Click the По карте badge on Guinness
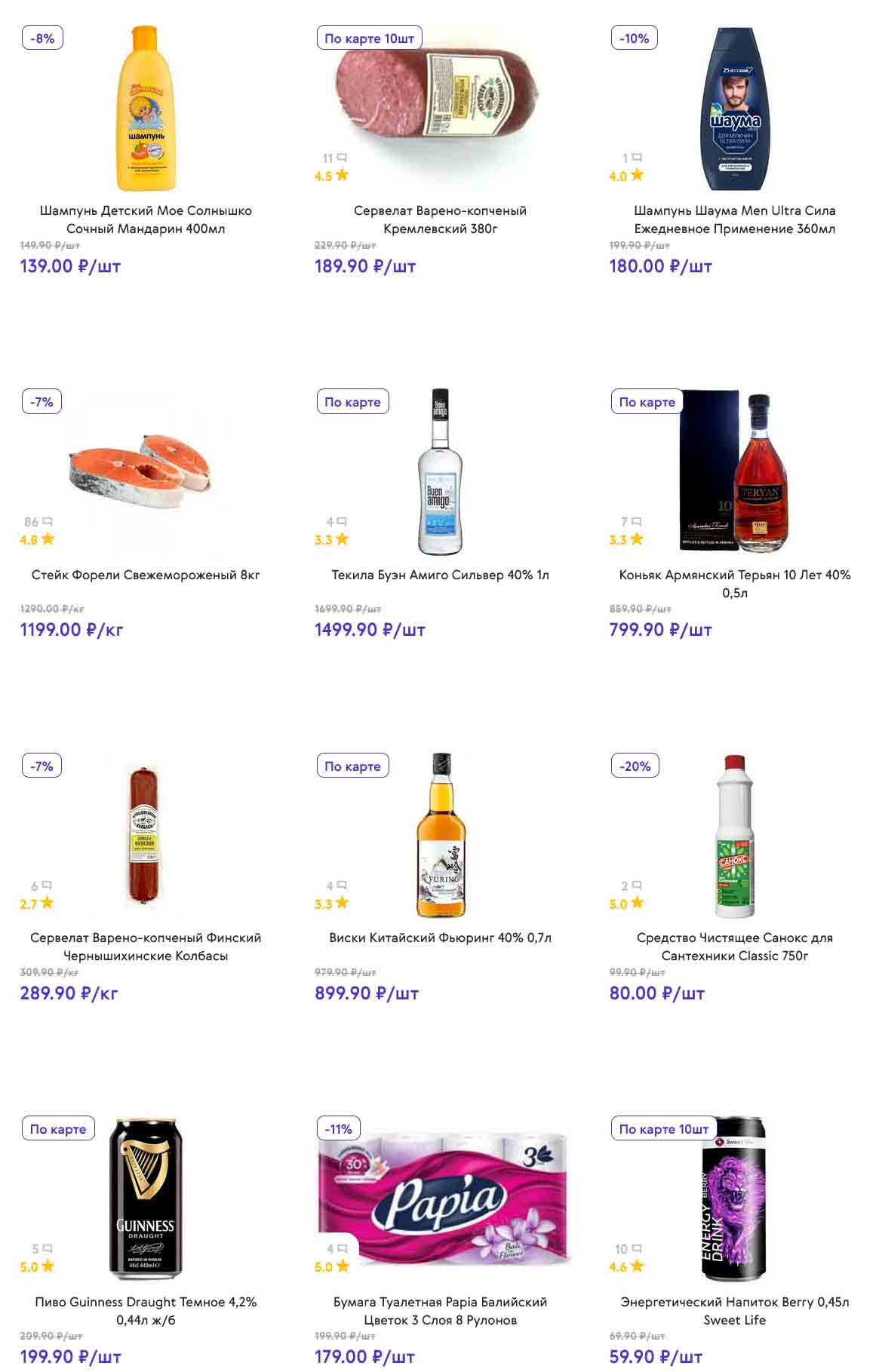The image size is (879, 1372). tap(58, 1129)
